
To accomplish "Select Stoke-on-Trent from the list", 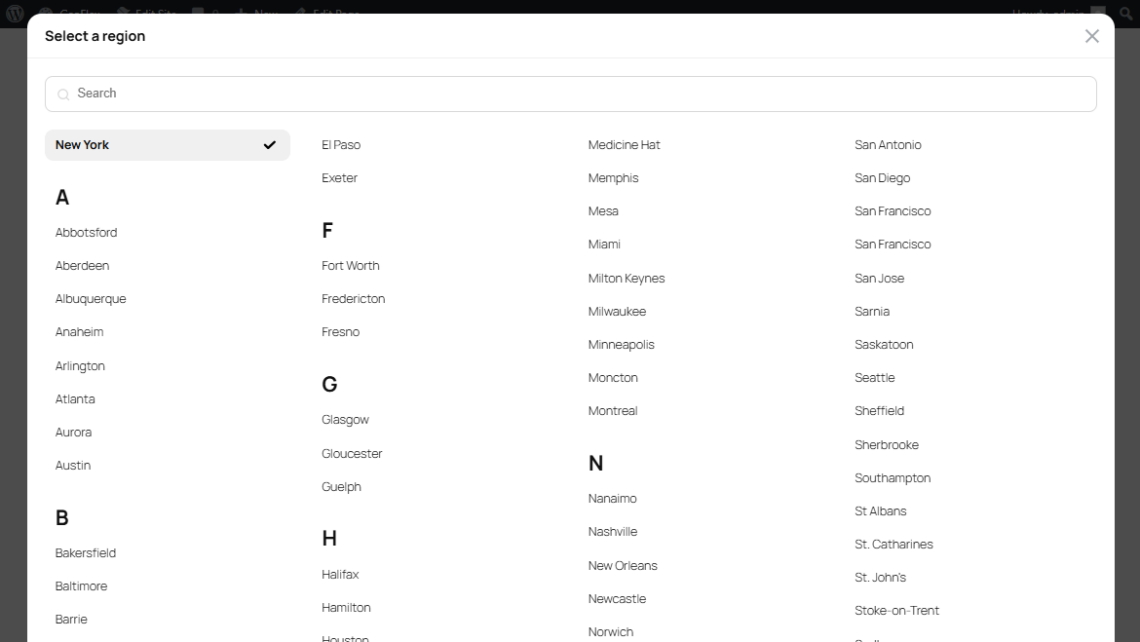I will coord(896,610).
